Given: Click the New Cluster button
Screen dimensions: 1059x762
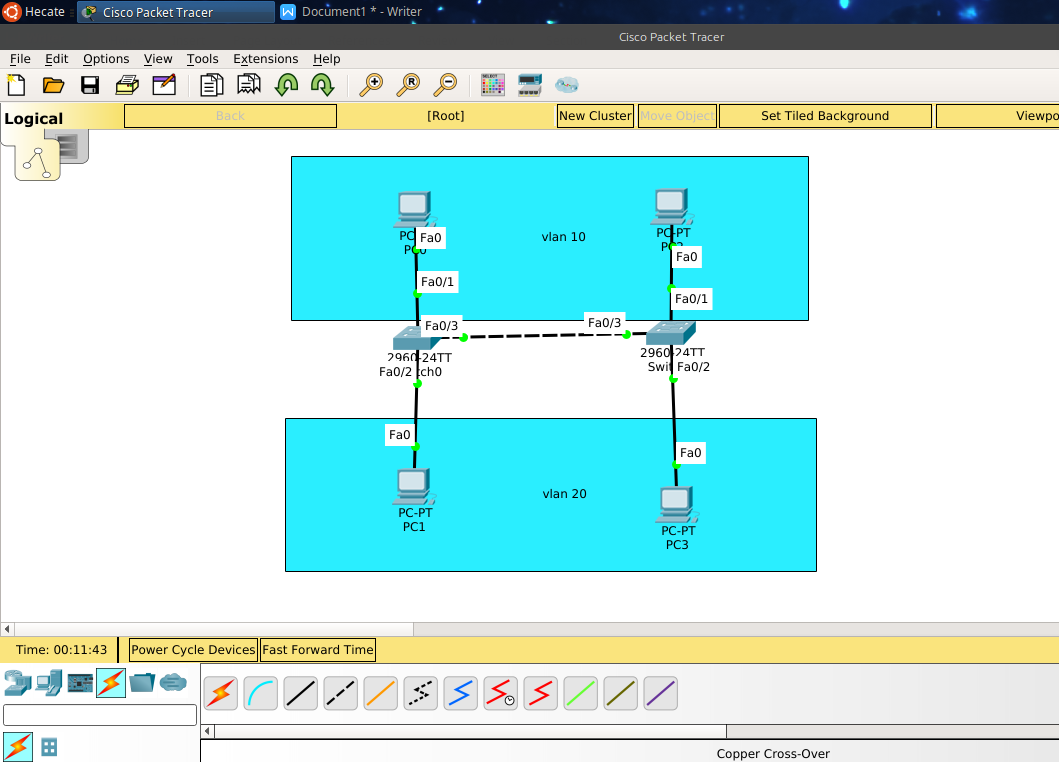Looking at the screenshot, I should (x=595, y=115).
